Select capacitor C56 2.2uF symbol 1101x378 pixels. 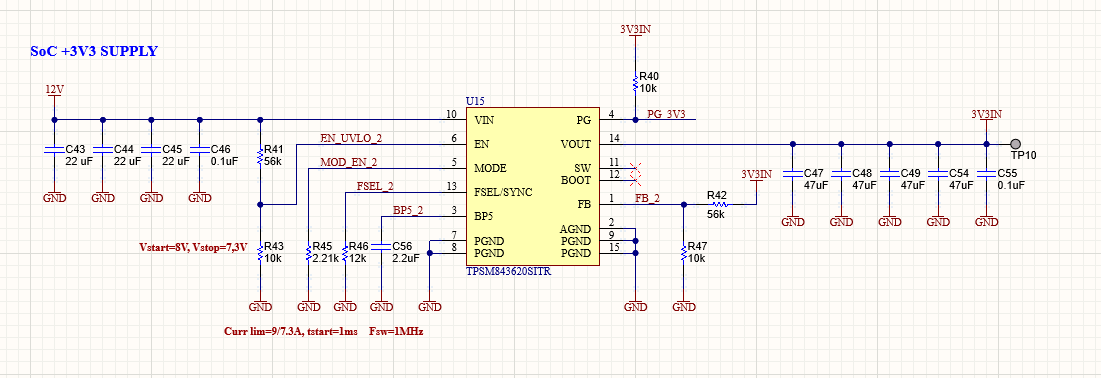[x=381, y=247]
